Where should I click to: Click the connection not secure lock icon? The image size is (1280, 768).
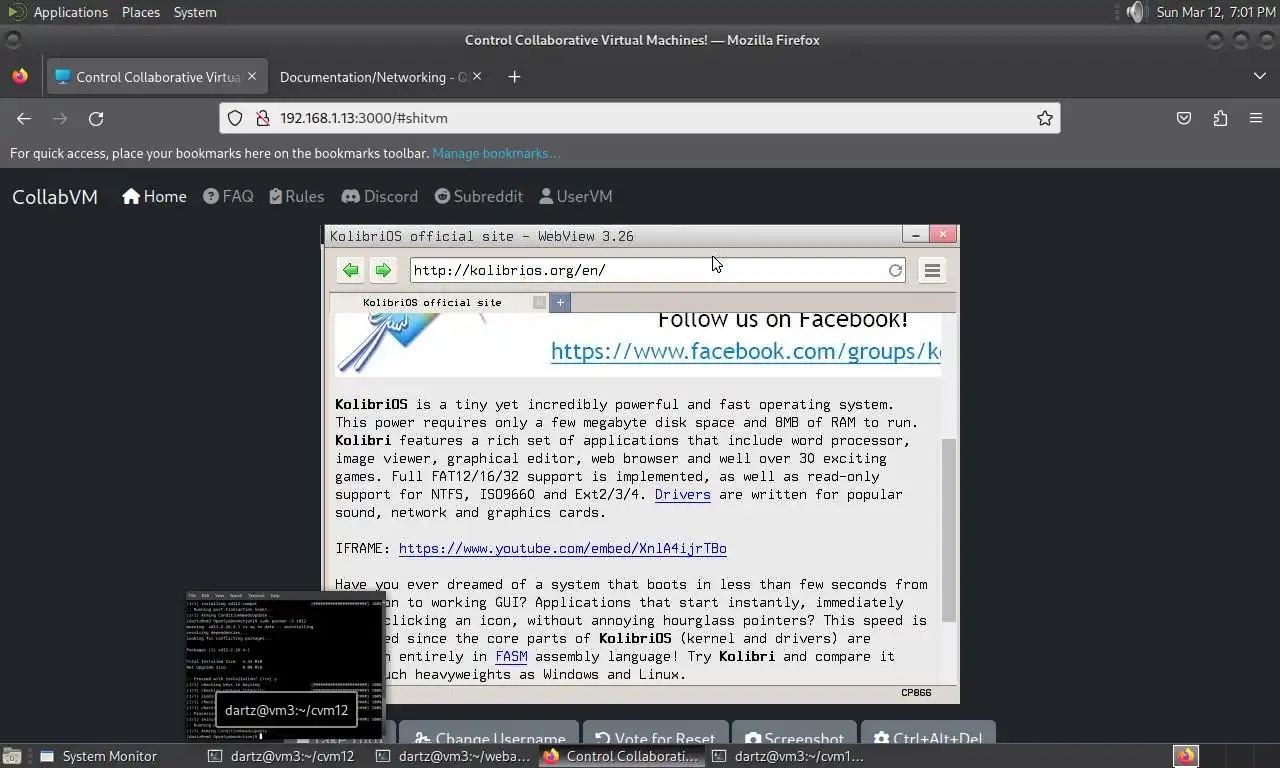(263, 118)
